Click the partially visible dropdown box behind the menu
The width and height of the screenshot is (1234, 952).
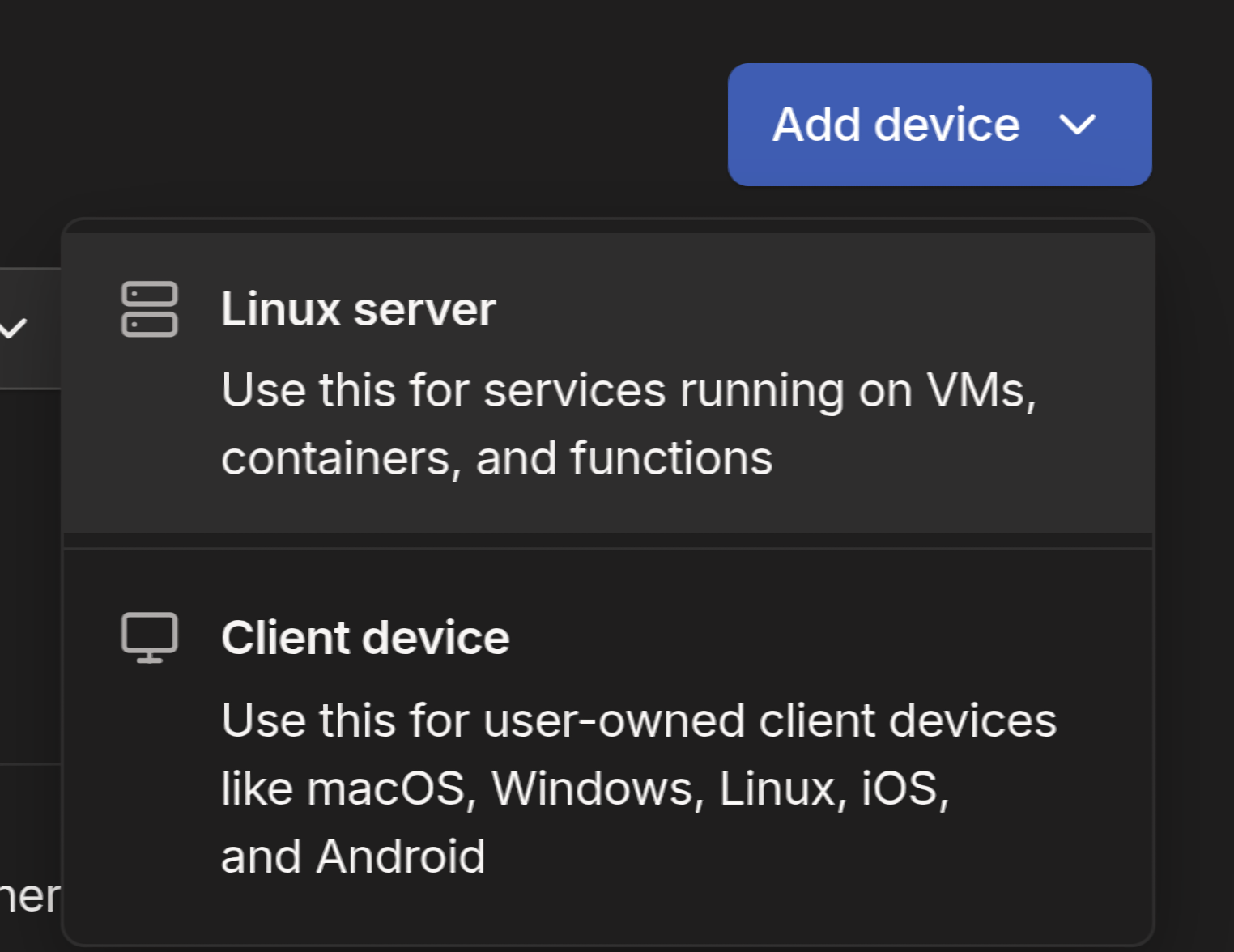tap(30, 328)
